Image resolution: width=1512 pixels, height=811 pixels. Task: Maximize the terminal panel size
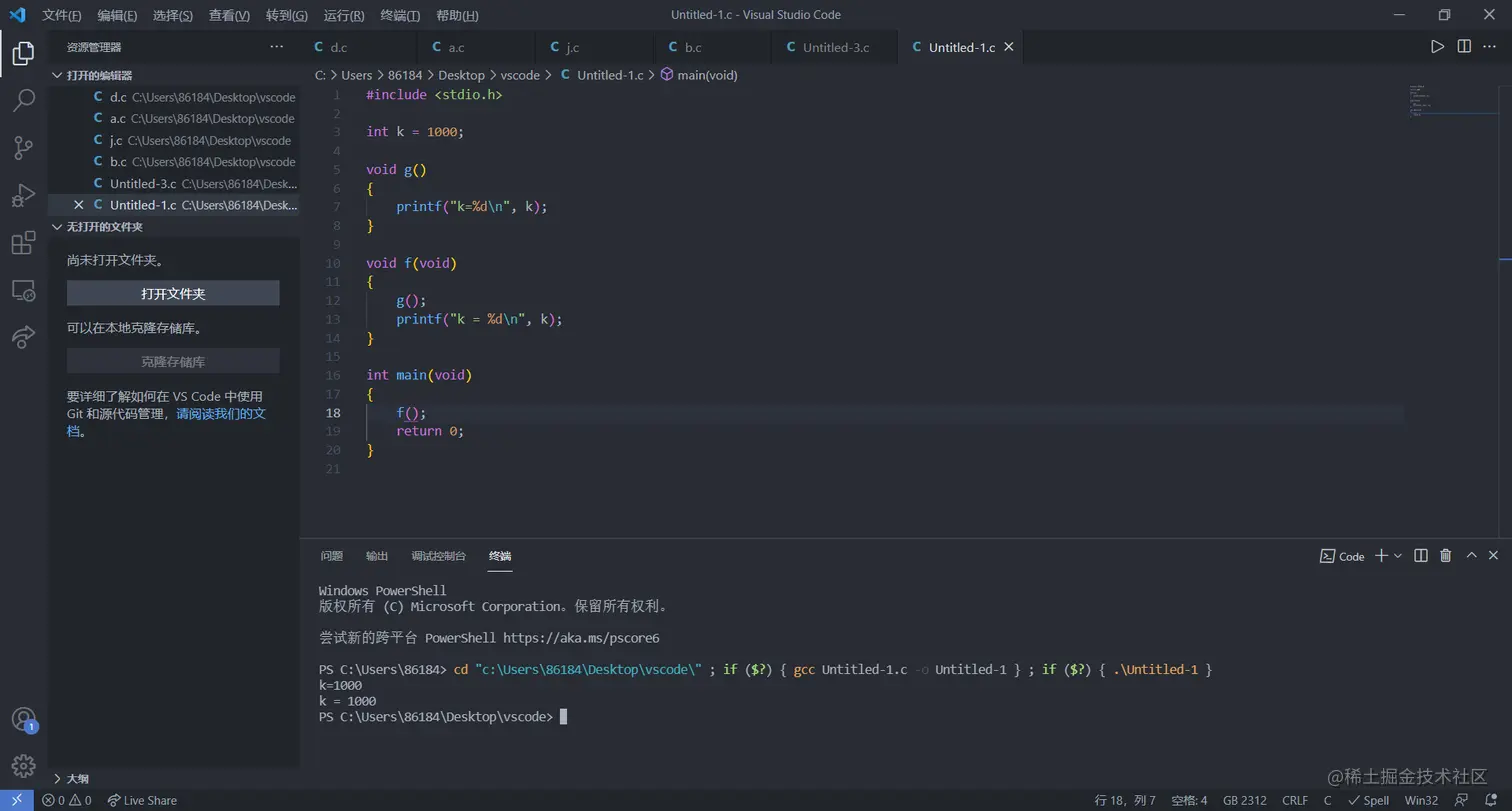[1471, 556]
